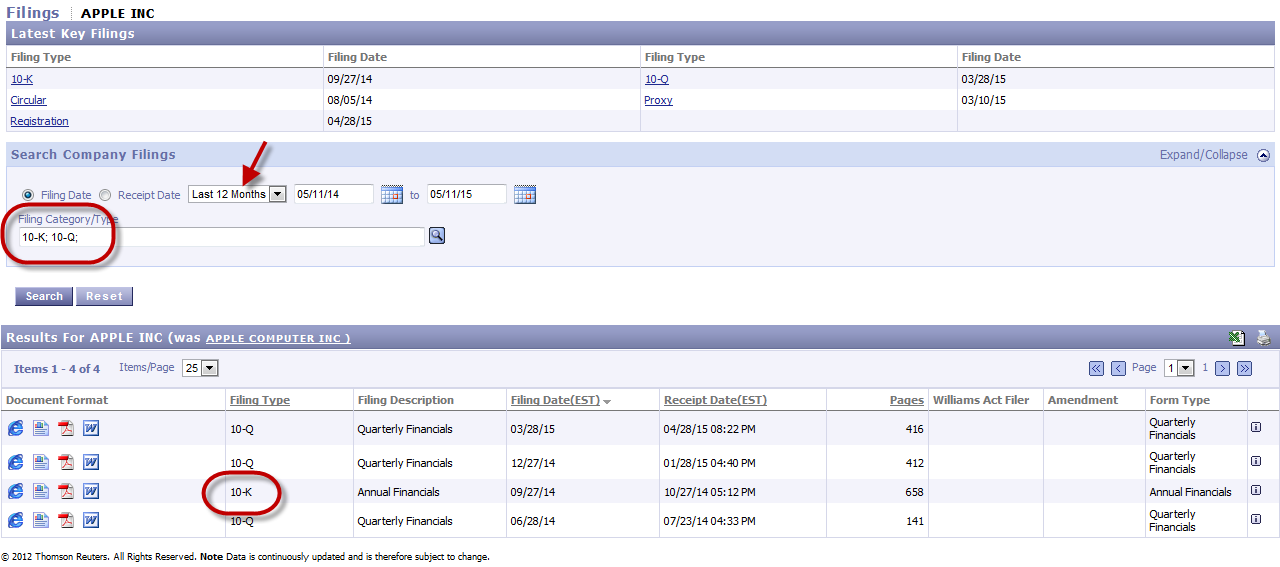Screen dimensions: 1280x567
Task: Click the Search button
Action: tap(44, 296)
